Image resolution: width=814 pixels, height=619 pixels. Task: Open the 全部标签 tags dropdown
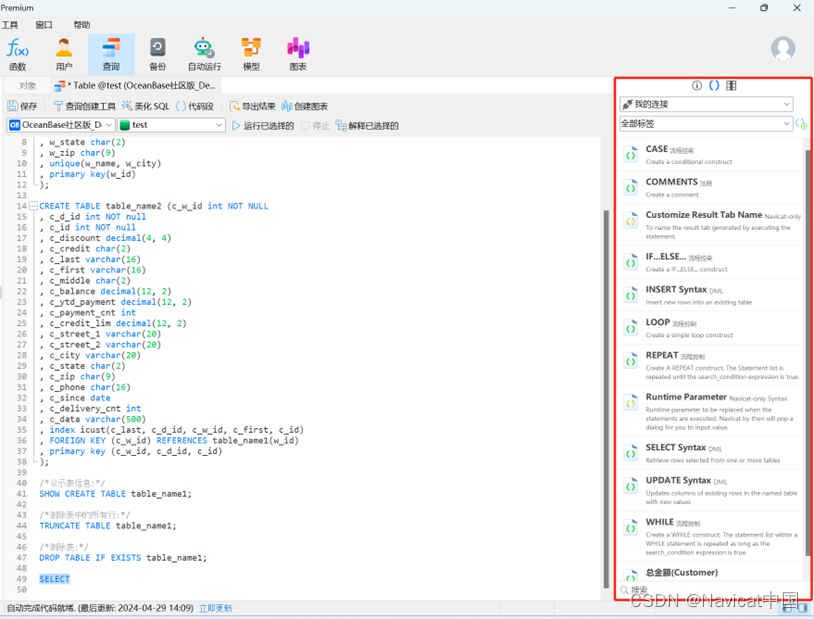(706, 124)
